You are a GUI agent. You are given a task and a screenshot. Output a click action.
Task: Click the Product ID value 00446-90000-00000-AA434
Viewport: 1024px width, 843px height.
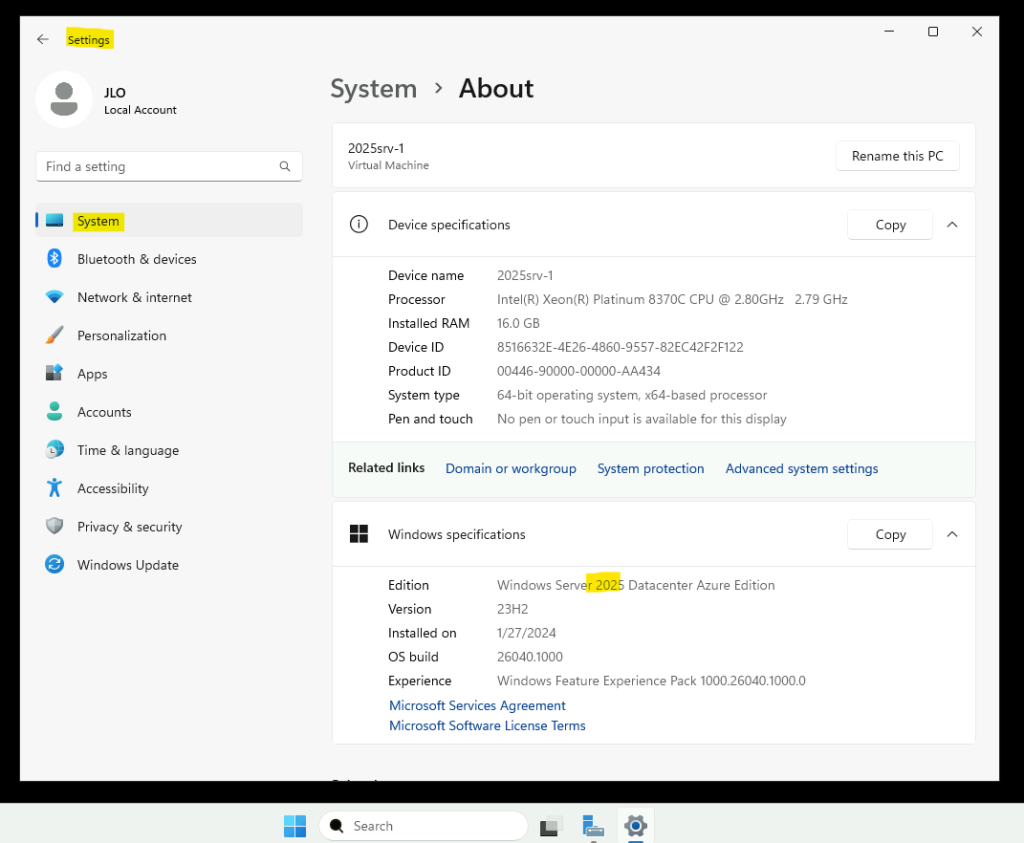[579, 371]
